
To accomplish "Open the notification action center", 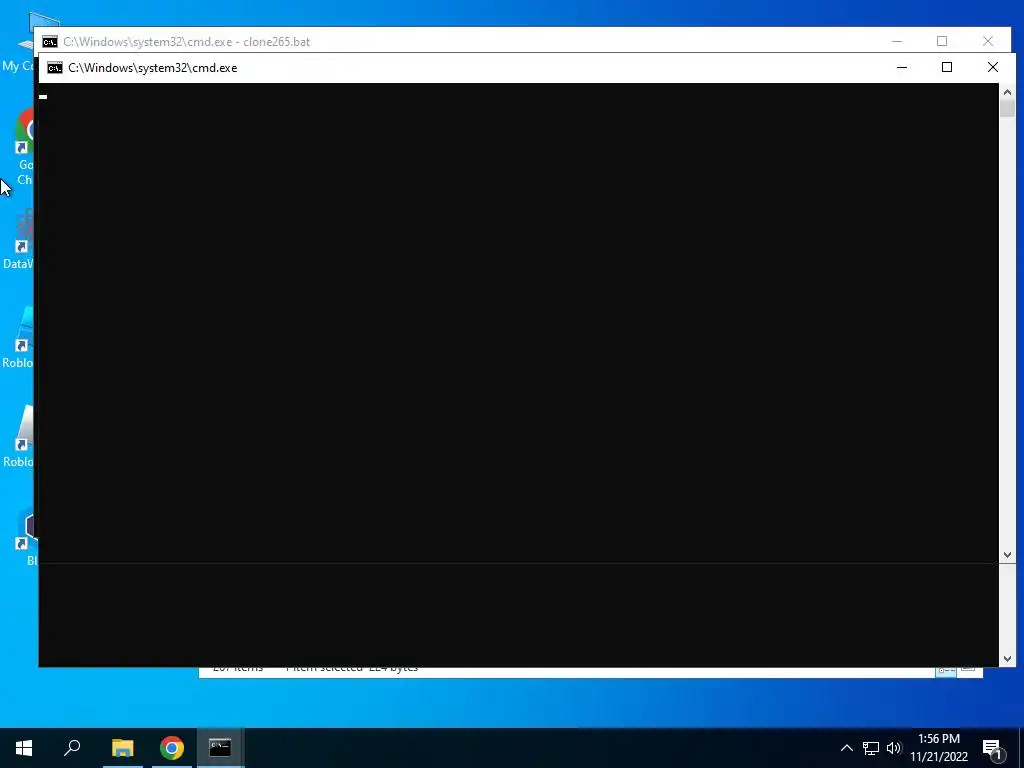I will pyautogui.click(x=992, y=749).
